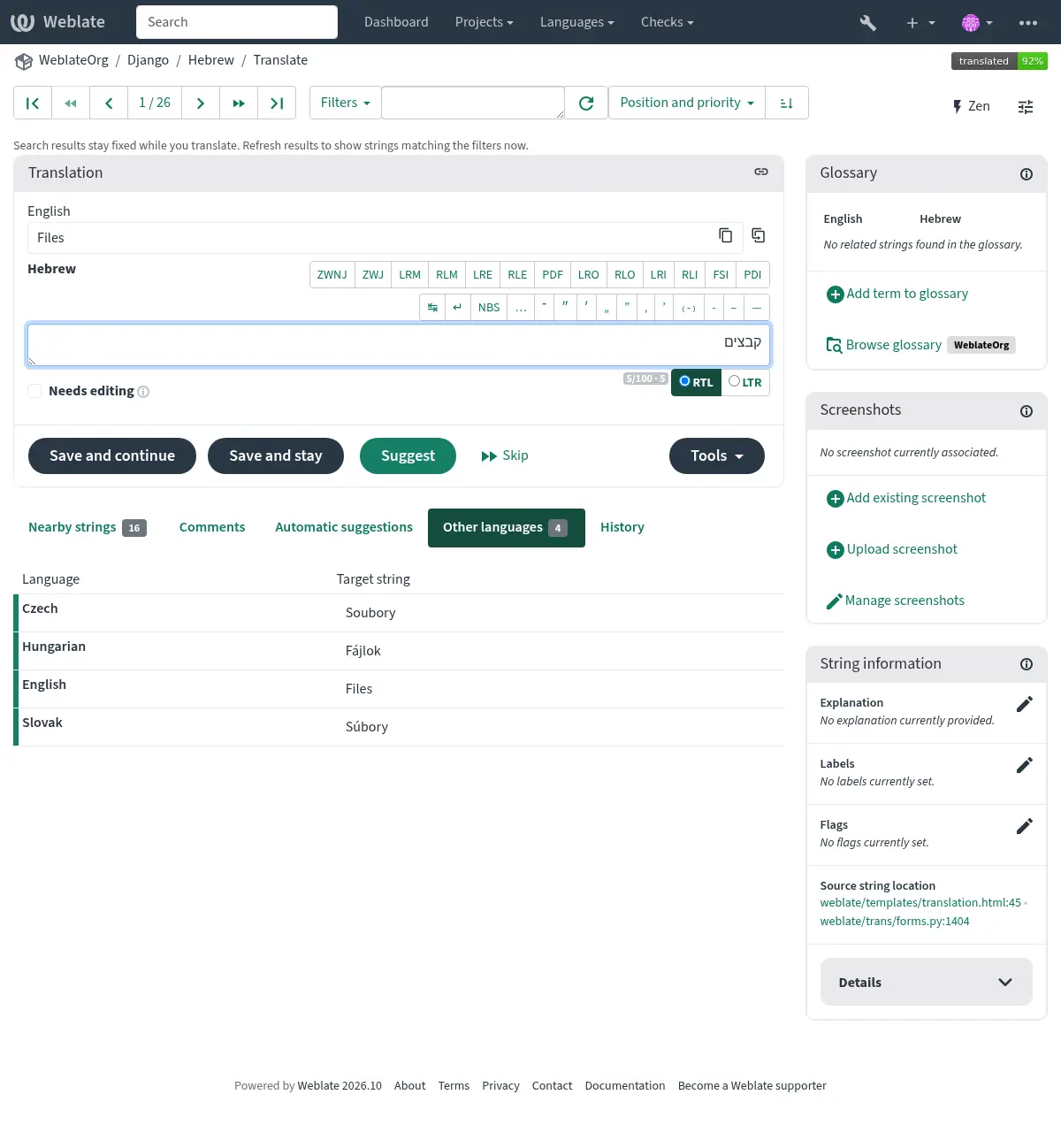
Task: Open Dashboard from the navbar
Action: tap(396, 22)
